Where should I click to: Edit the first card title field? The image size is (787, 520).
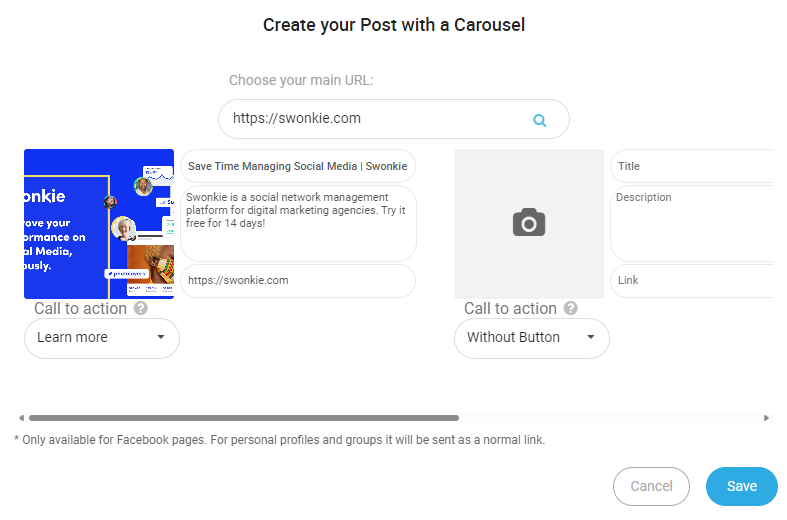tap(298, 166)
